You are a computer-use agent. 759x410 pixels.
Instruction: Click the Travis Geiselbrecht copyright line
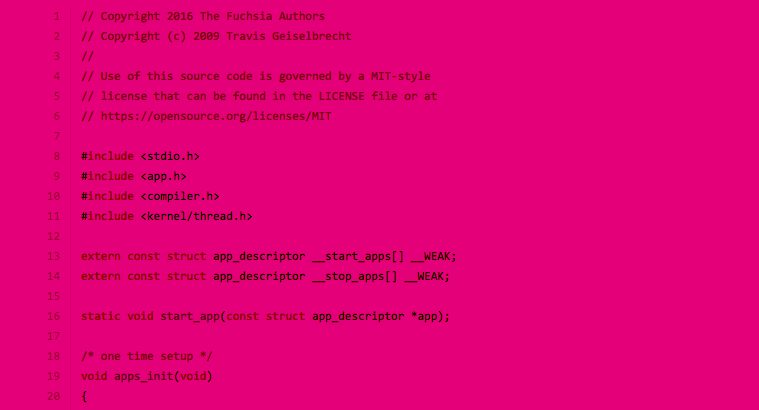[x=216, y=36]
